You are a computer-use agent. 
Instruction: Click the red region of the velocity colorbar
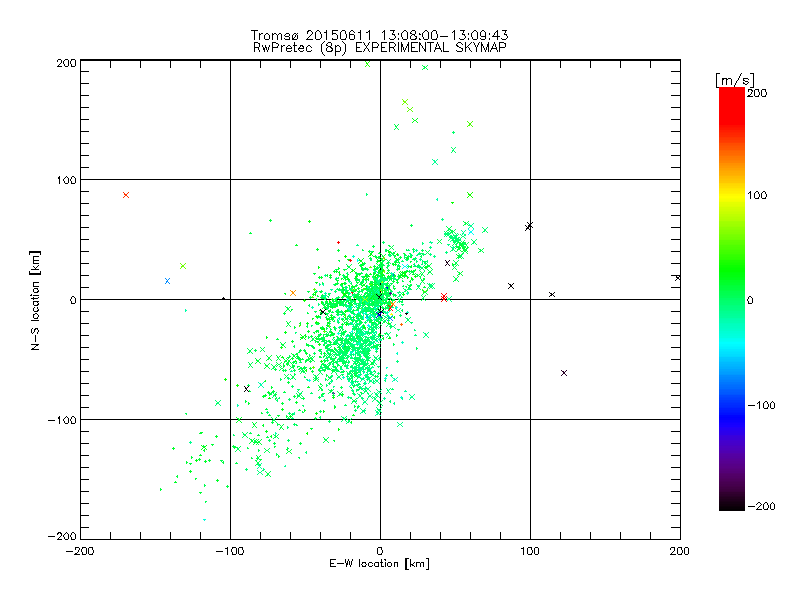coord(732,105)
